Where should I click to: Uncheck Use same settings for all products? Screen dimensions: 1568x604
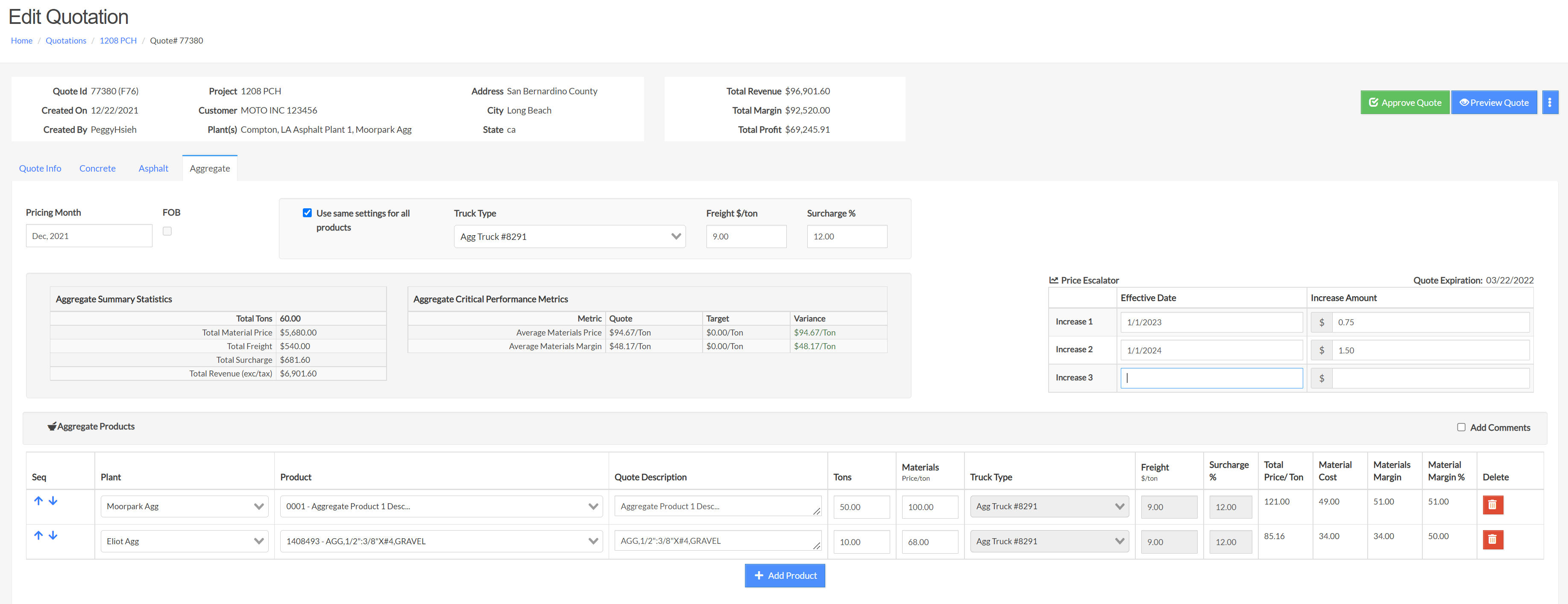(308, 213)
